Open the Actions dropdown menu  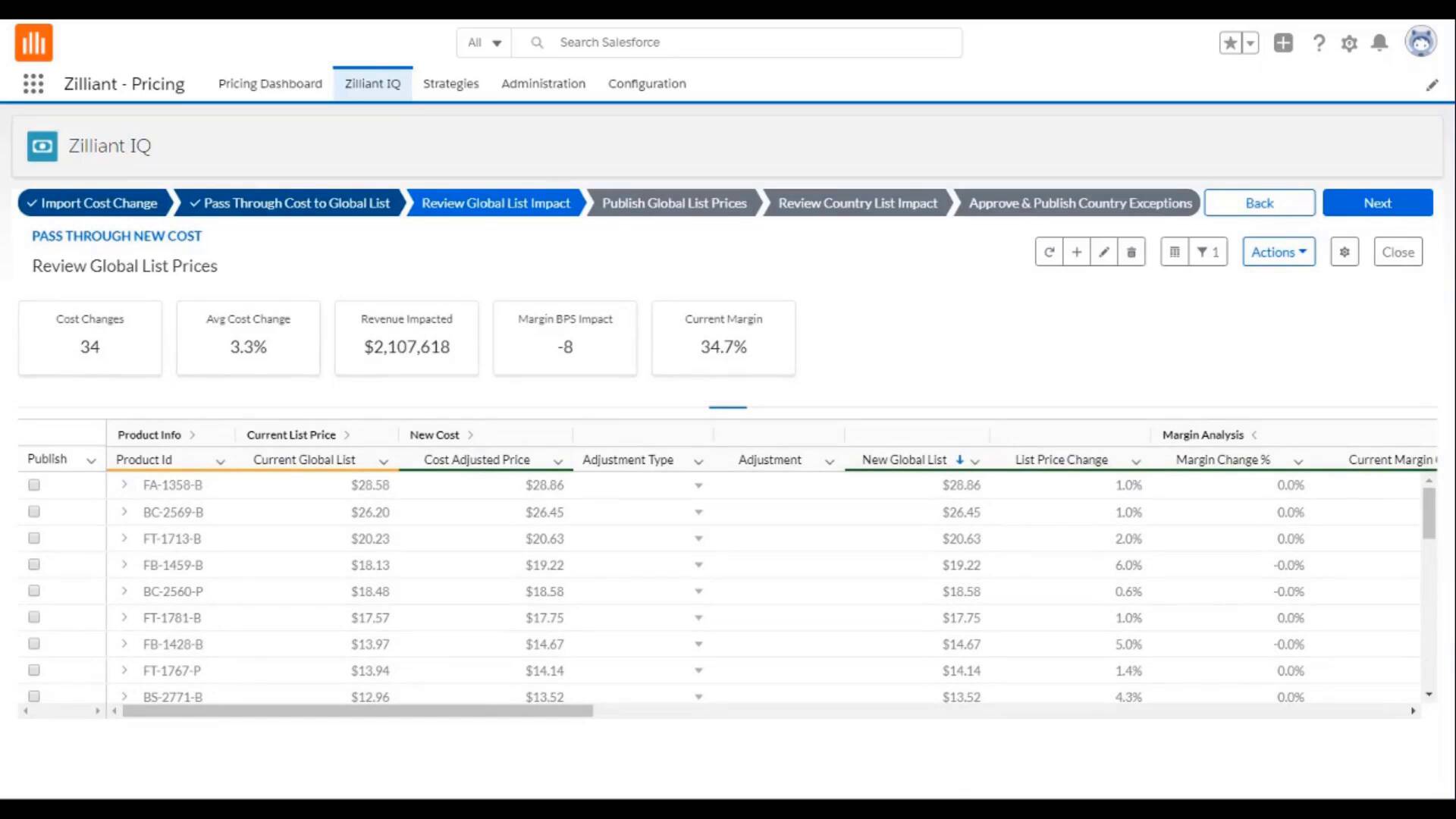coord(1278,252)
